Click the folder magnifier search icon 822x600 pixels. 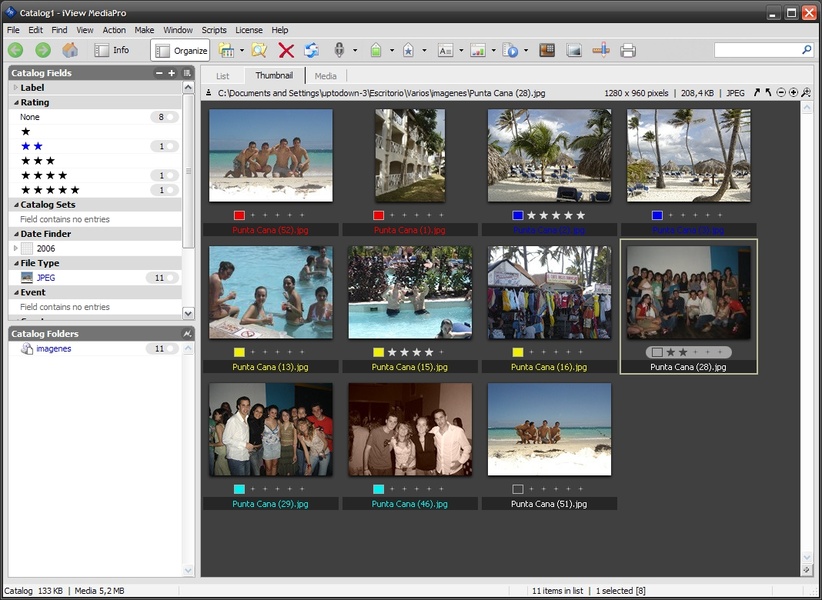[x=259, y=50]
